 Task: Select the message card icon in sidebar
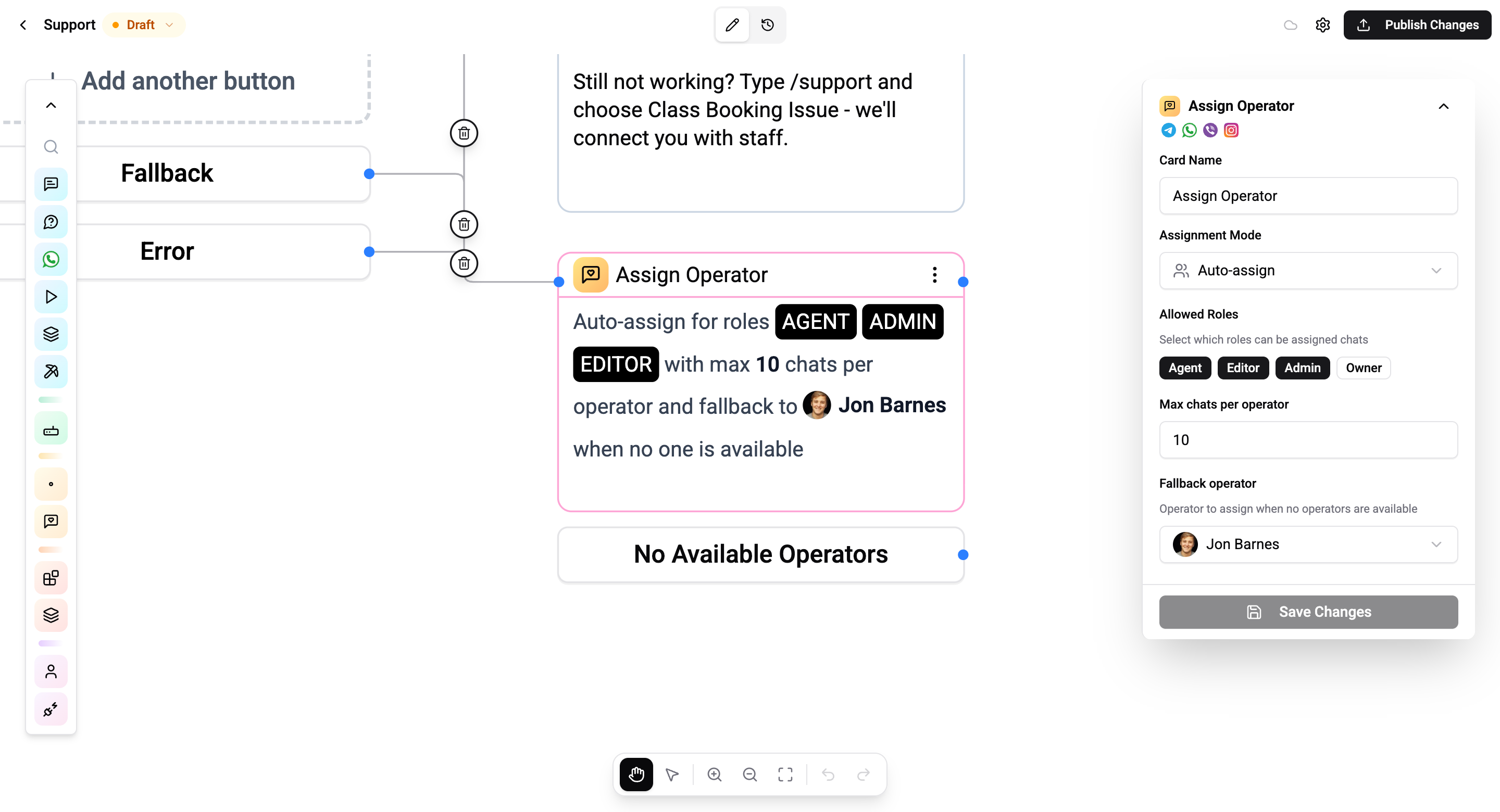coord(51,184)
